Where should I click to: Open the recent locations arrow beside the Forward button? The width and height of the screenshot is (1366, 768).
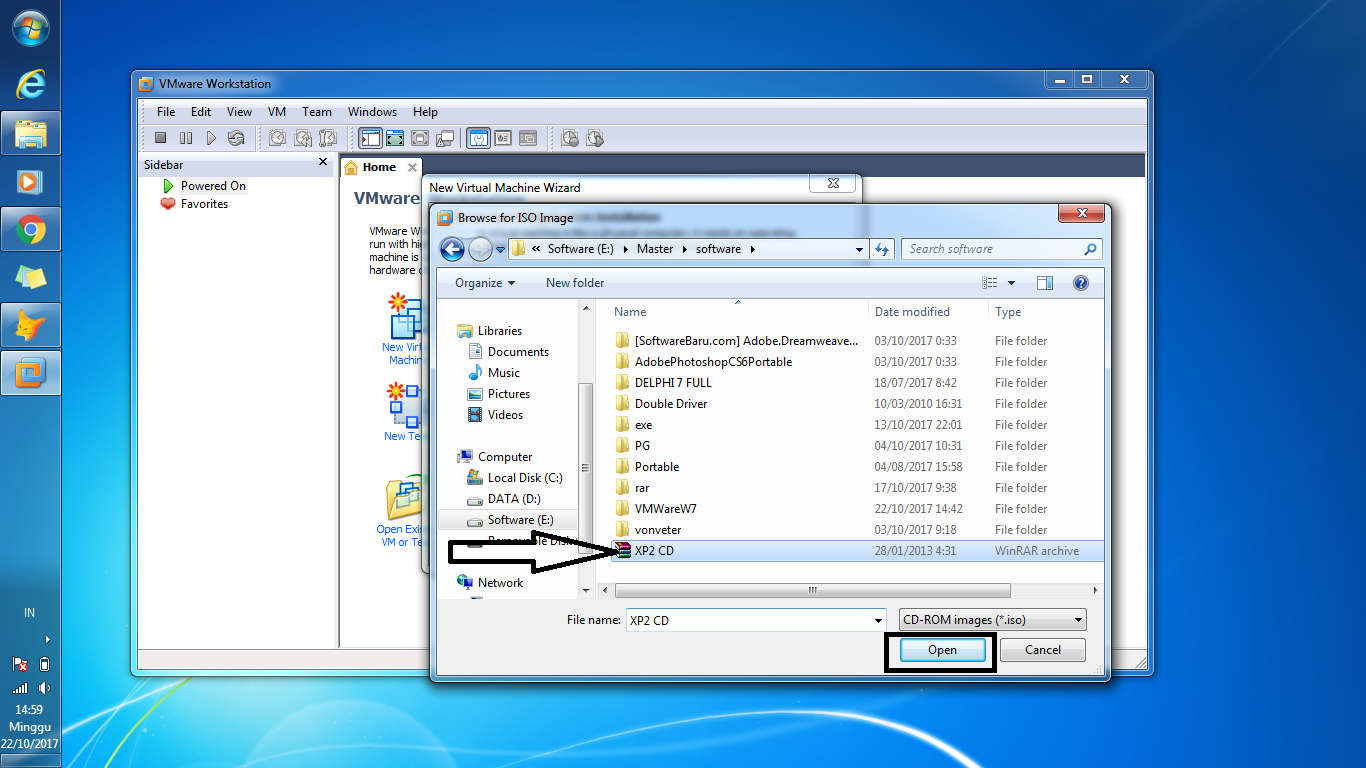pos(500,249)
